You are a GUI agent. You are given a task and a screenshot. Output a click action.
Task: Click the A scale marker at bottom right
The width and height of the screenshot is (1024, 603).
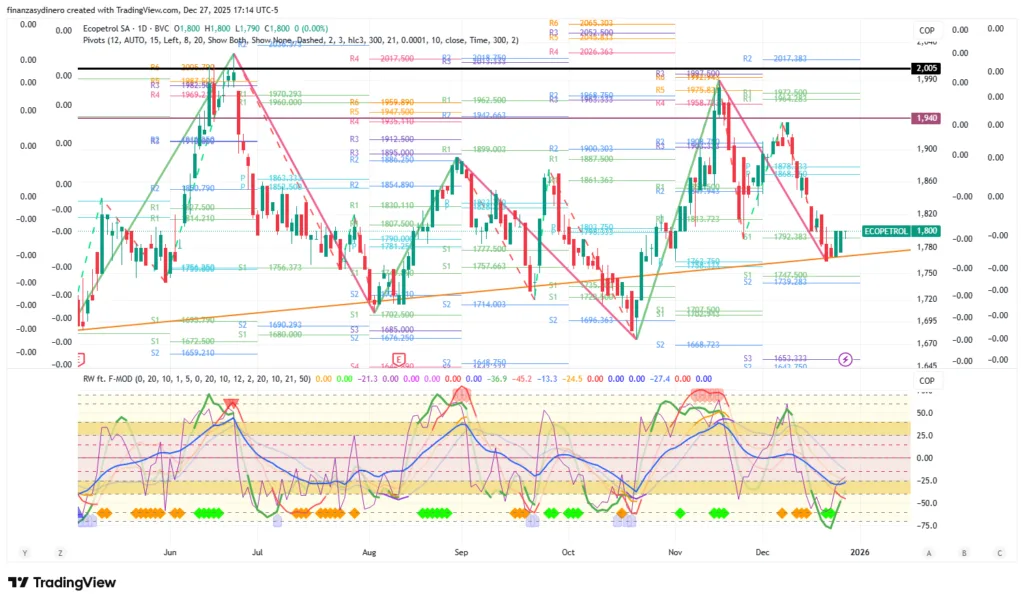click(x=929, y=552)
